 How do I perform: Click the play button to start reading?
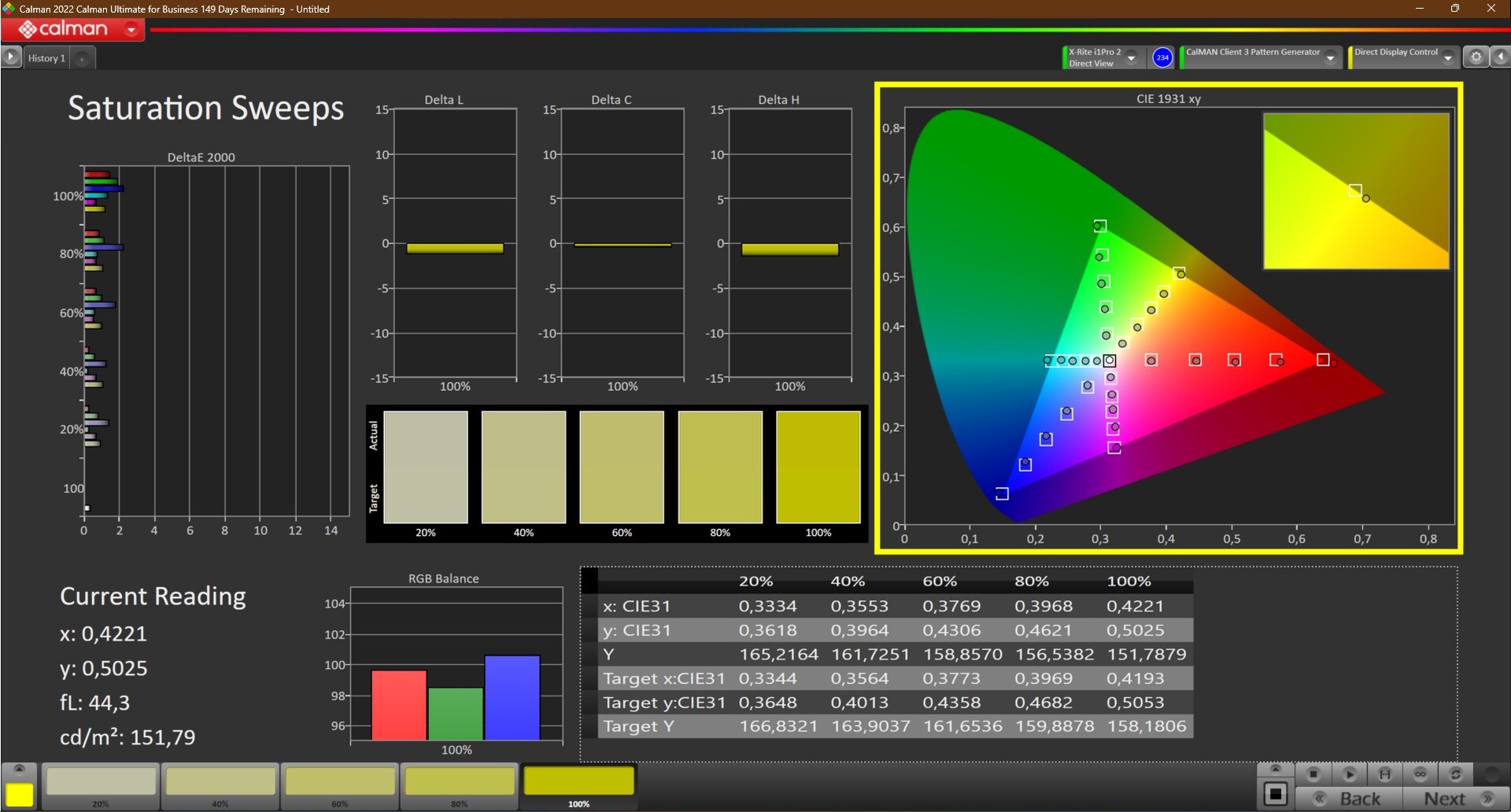point(1349,774)
